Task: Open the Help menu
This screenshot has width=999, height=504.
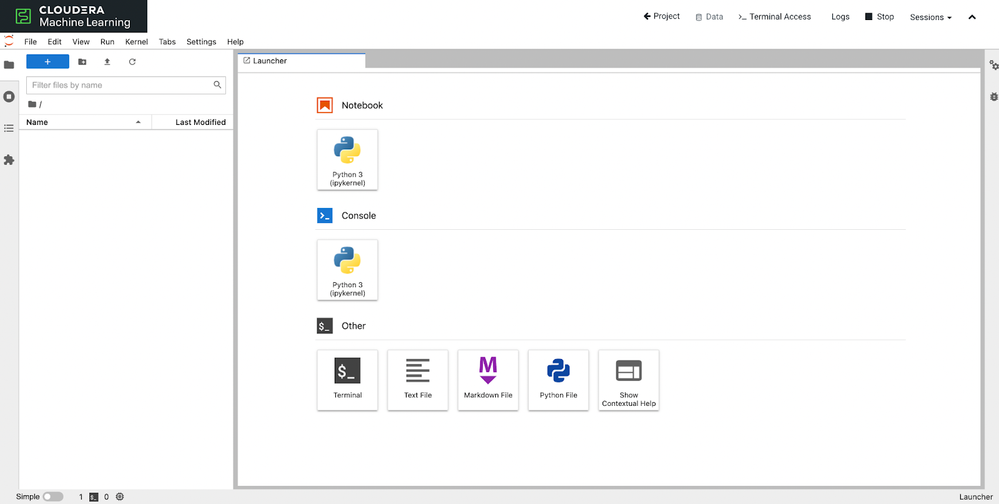Action: [235, 42]
